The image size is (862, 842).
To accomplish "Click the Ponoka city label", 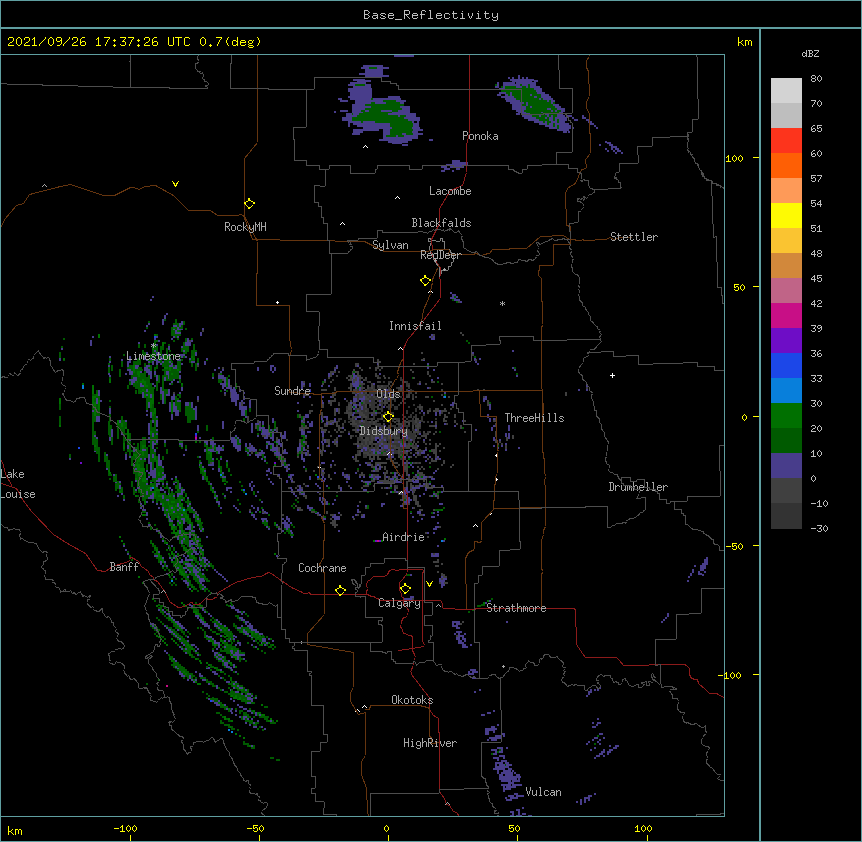I will [480, 136].
